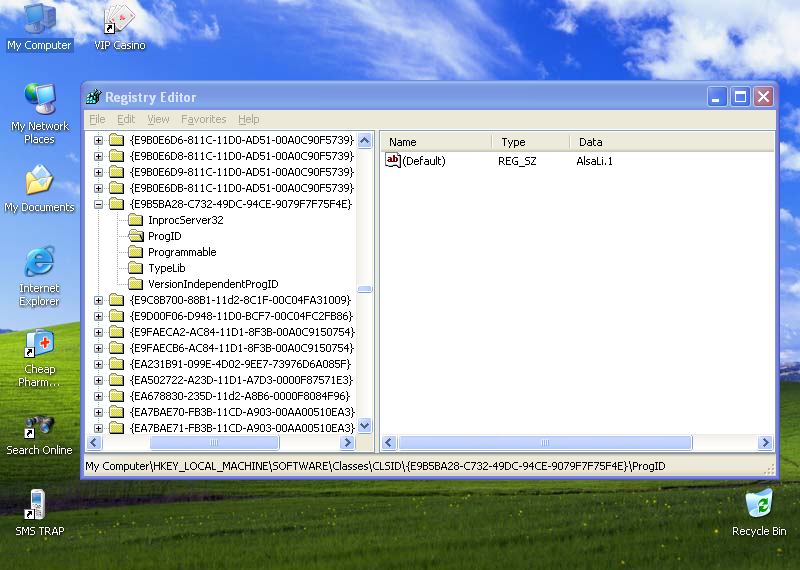Click folder icon of {EA678830-235D-11d2-A8B6-0000F8084F96}
Screen dimensions: 800x570
coord(117,396)
